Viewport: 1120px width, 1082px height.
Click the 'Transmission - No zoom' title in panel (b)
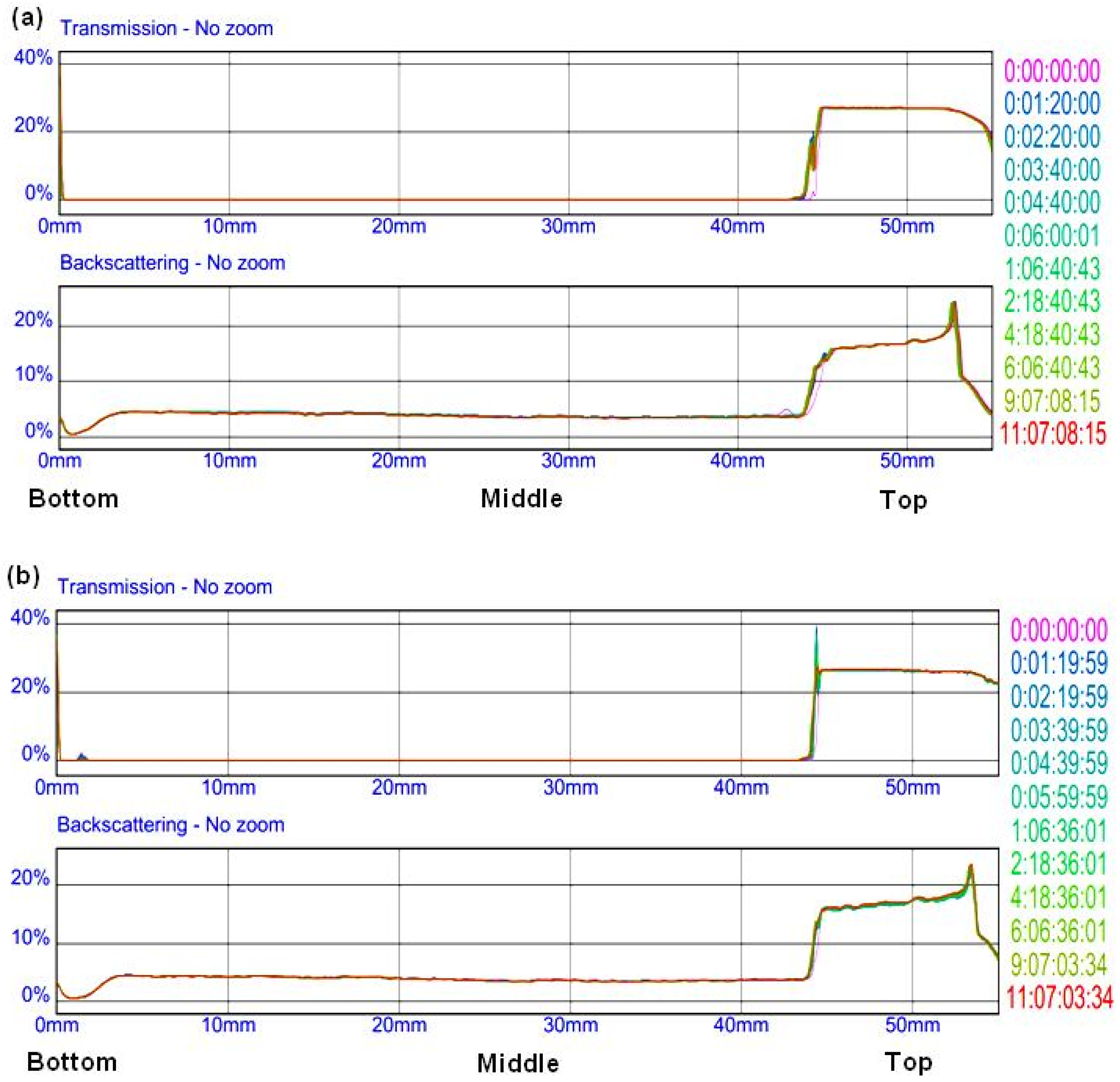click(x=164, y=587)
